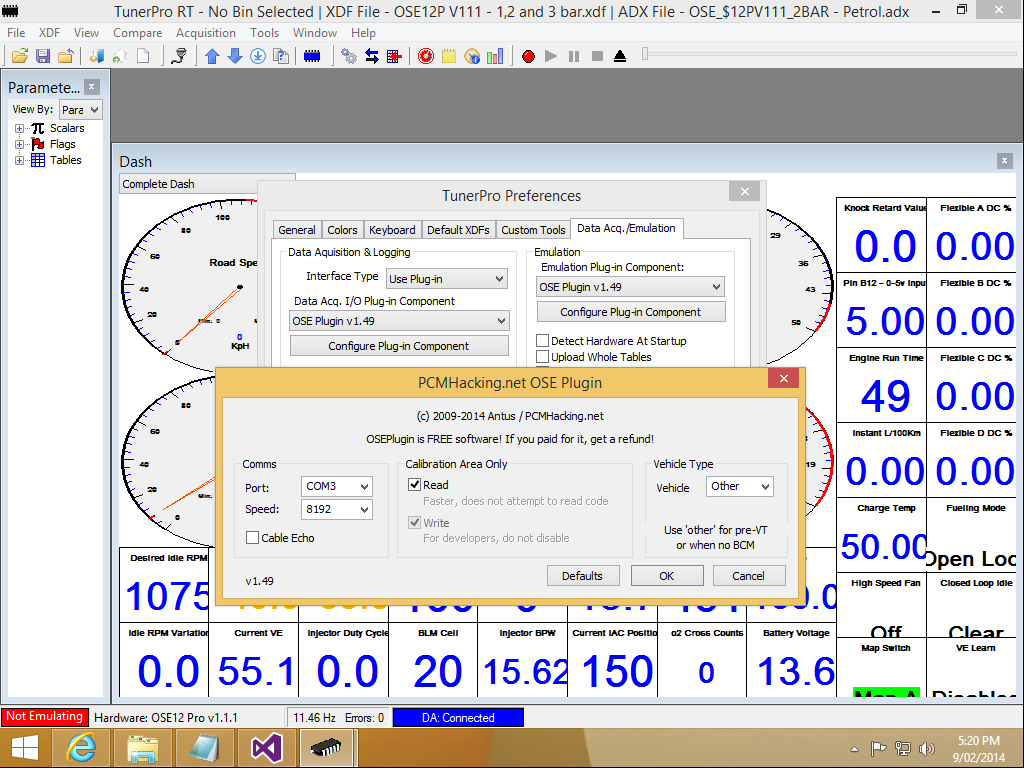The image size is (1024, 768).
Task: Click the Defaults button
Action: pyautogui.click(x=583, y=576)
